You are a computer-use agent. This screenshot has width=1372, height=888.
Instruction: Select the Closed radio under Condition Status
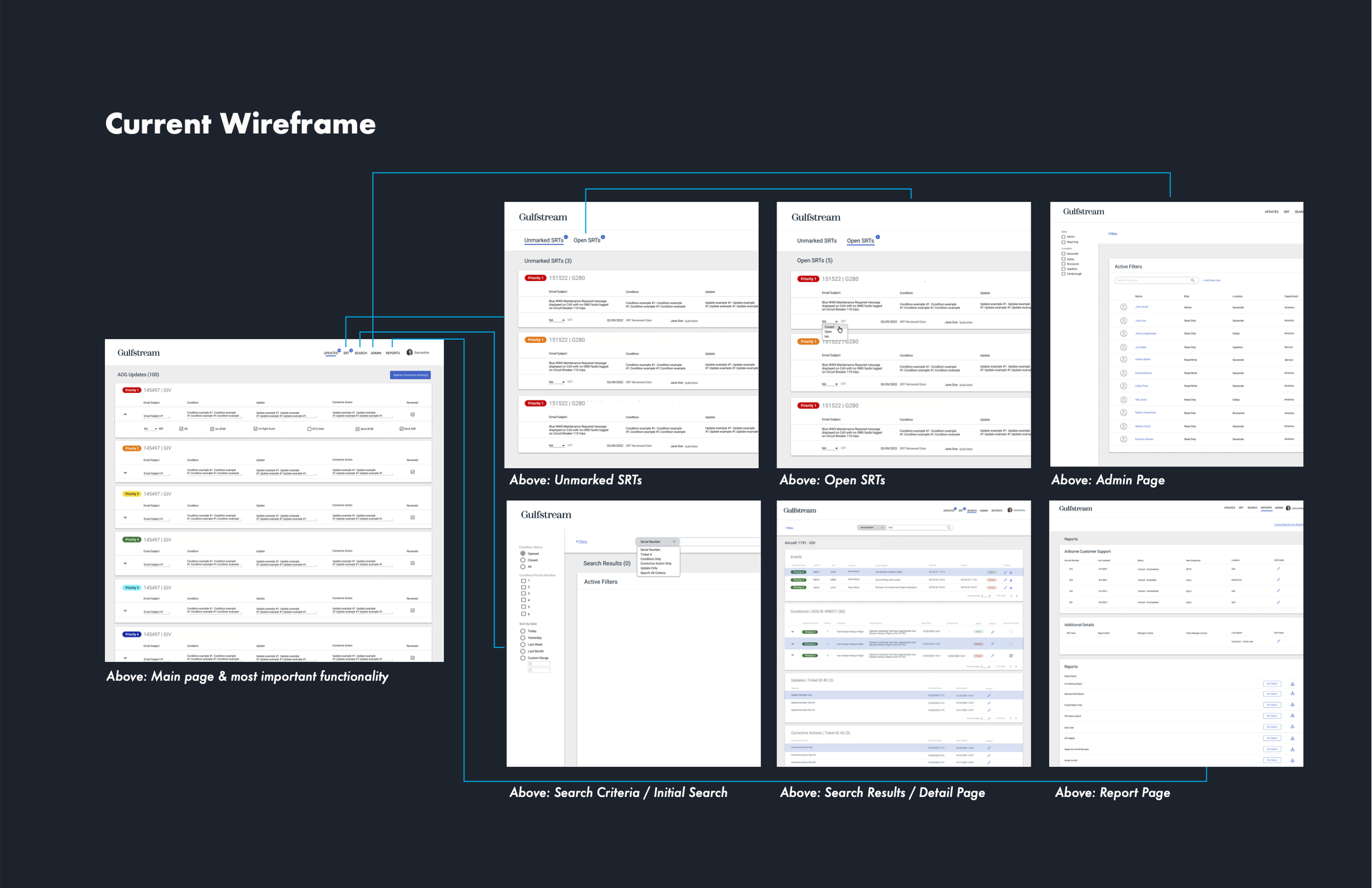click(523, 560)
